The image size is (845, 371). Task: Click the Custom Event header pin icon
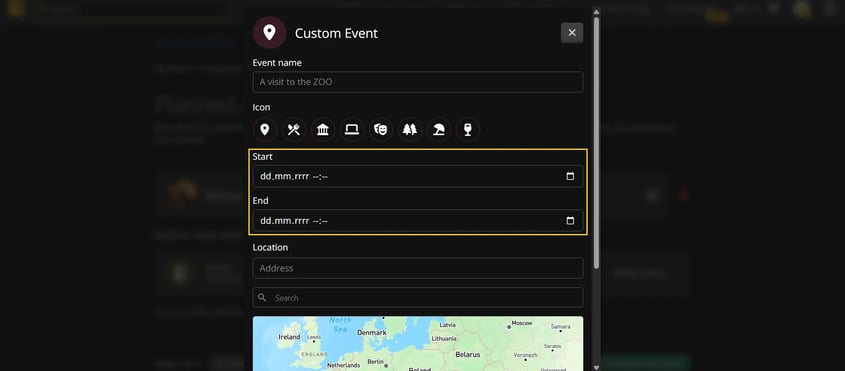click(269, 33)
